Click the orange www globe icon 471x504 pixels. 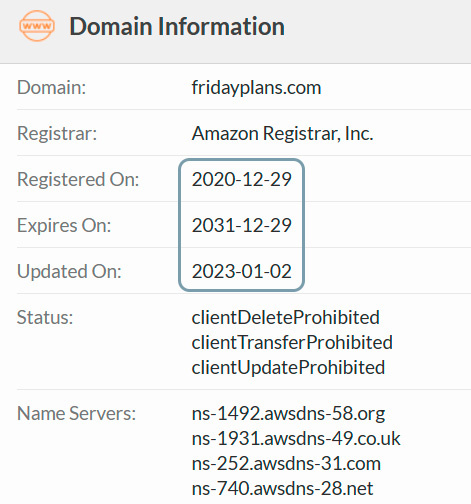pyautogui.click(x=37, y=26)
